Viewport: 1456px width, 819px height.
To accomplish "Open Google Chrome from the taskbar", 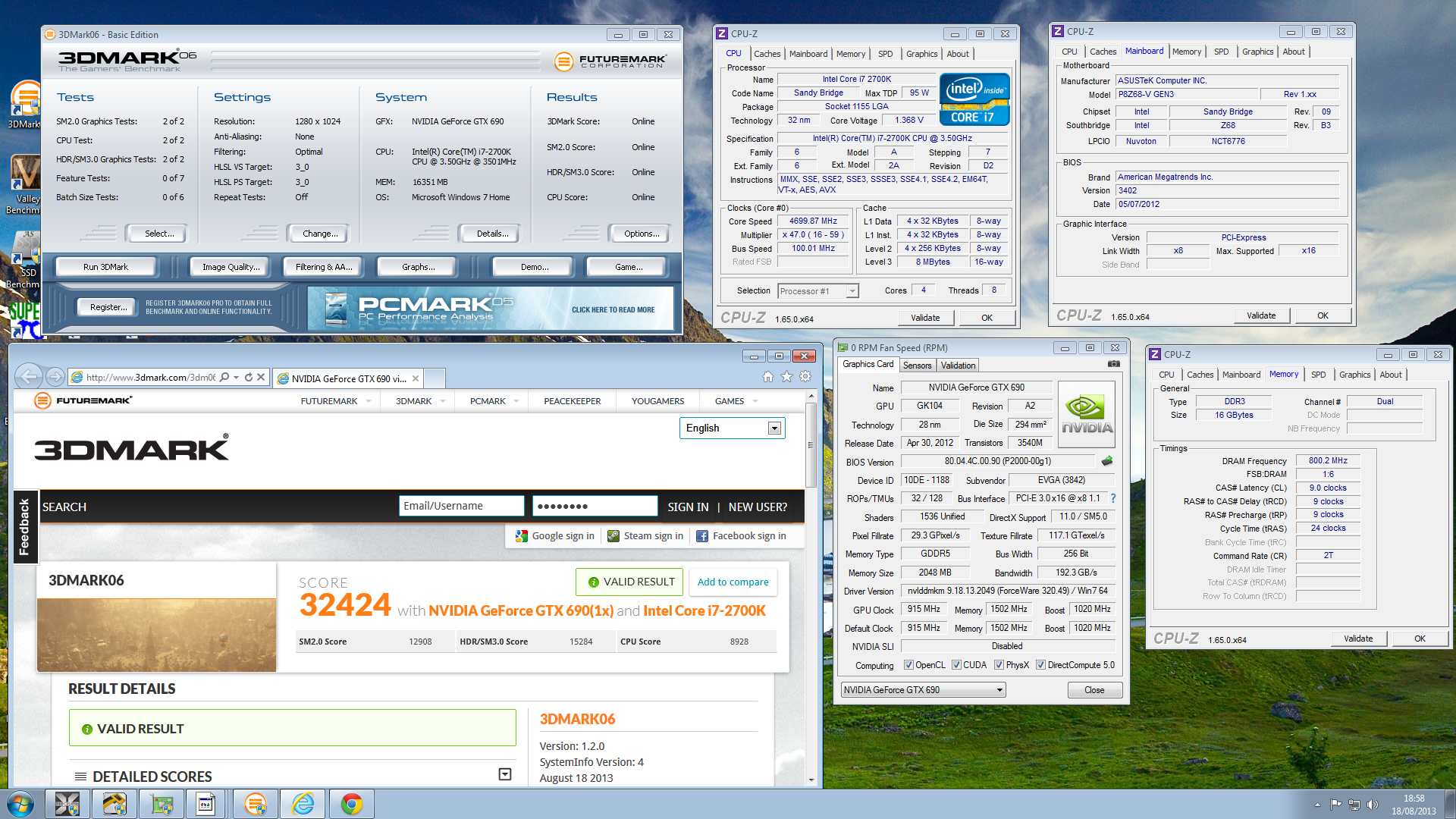I will click(x=351, y=804).
